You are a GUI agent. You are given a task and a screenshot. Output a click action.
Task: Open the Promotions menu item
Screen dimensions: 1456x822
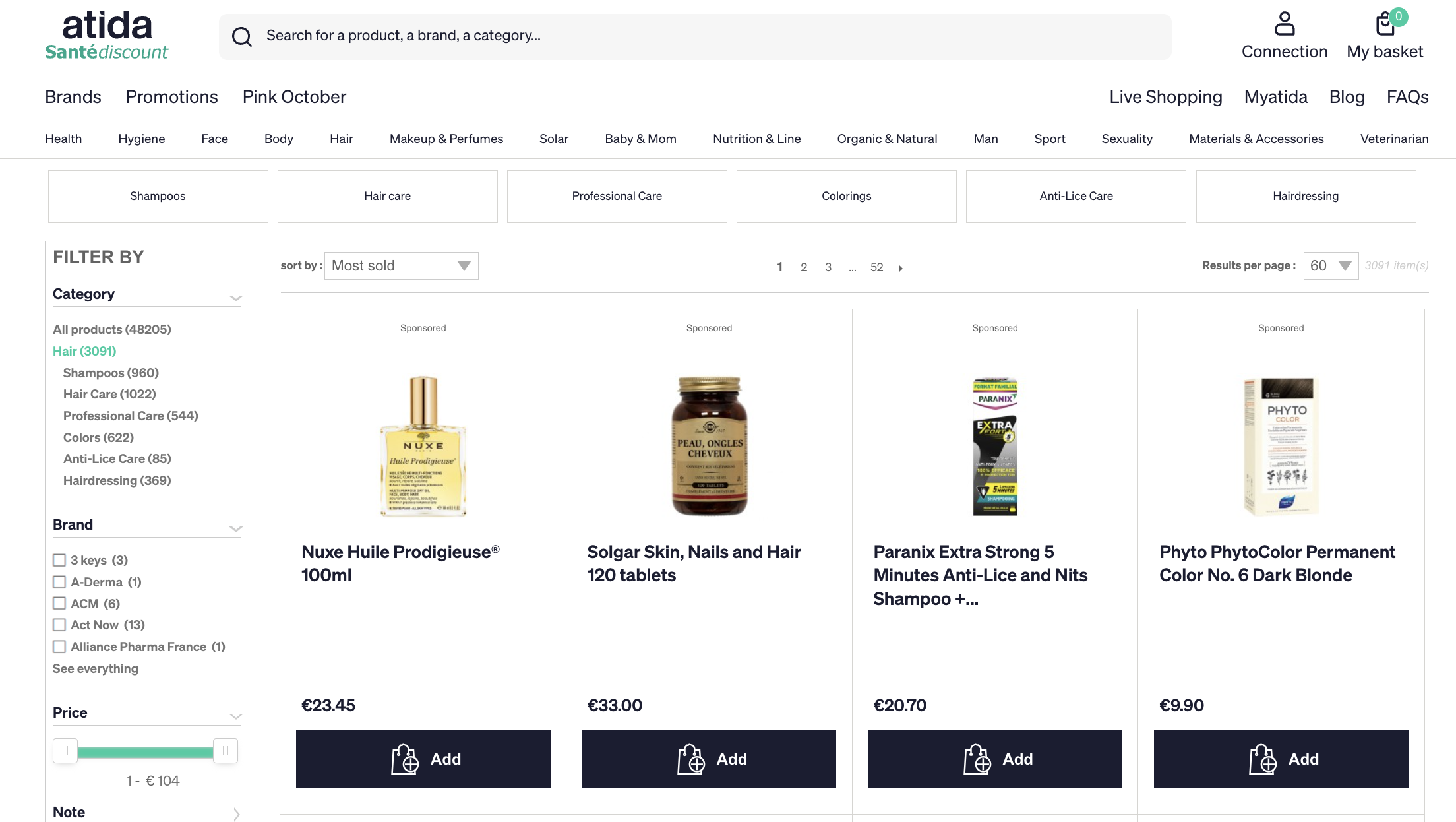171,97
